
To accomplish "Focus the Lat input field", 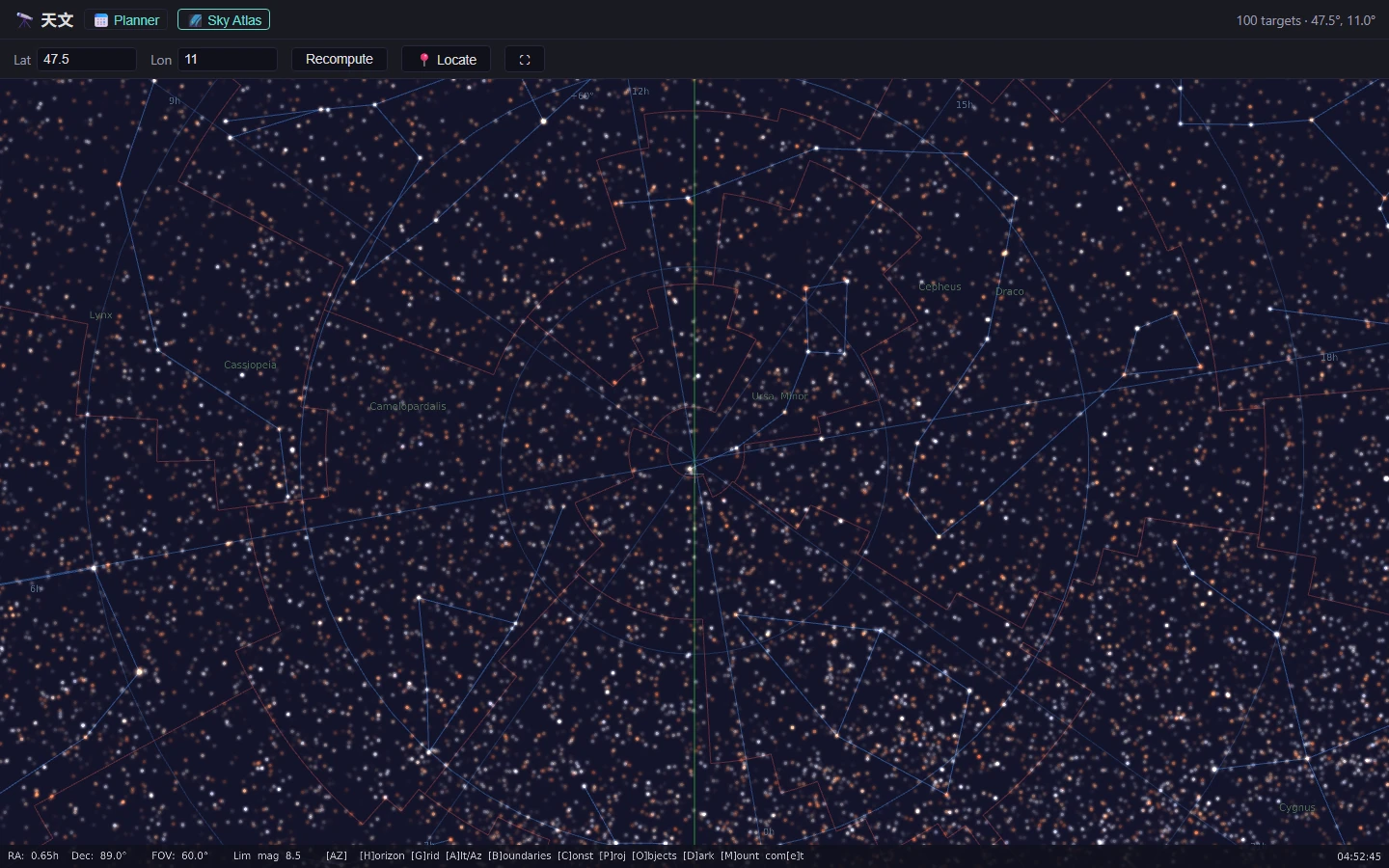I will 87,59.
